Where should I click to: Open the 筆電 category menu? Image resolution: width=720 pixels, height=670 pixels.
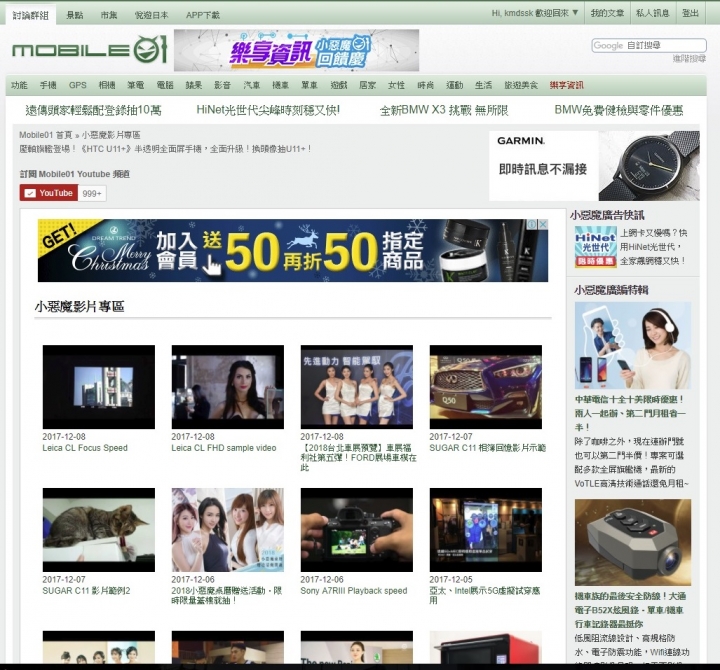click(136, 85)
